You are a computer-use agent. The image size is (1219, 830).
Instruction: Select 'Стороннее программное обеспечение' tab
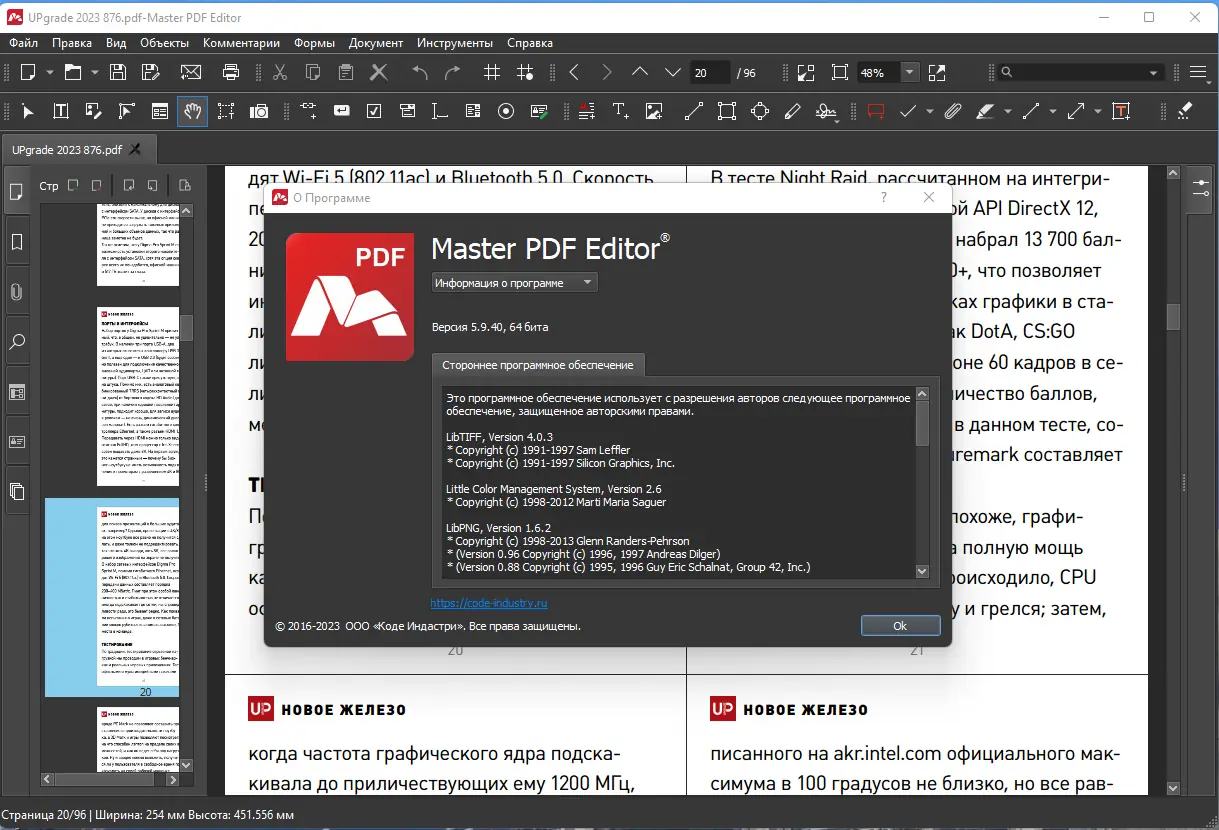coord(539,364)
